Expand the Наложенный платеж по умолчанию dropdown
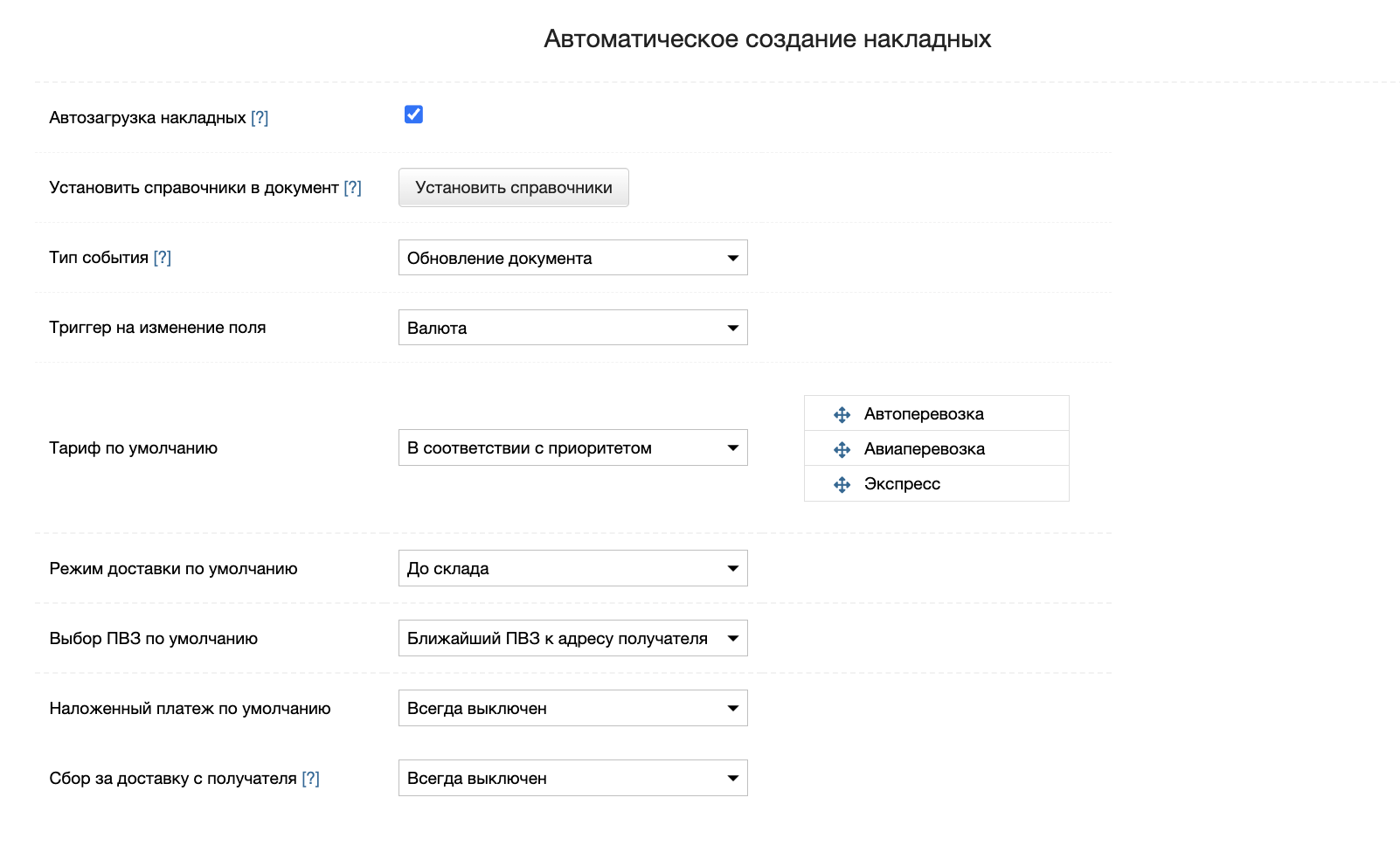 (572, 708)
